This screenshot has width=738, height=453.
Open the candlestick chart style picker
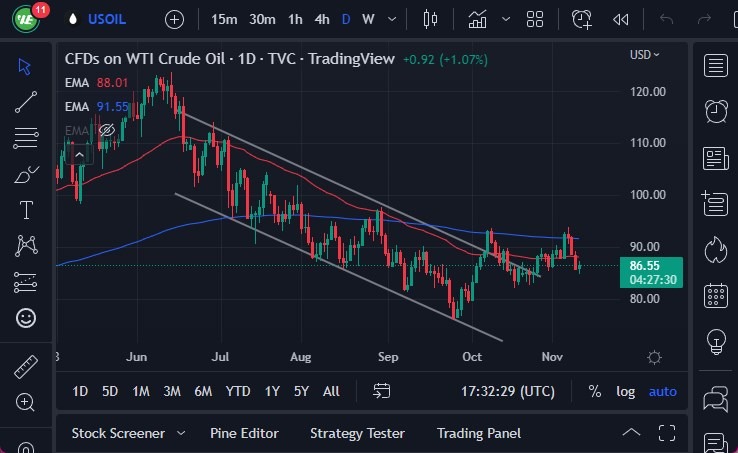pyautogui.click(x=431, y=19)
